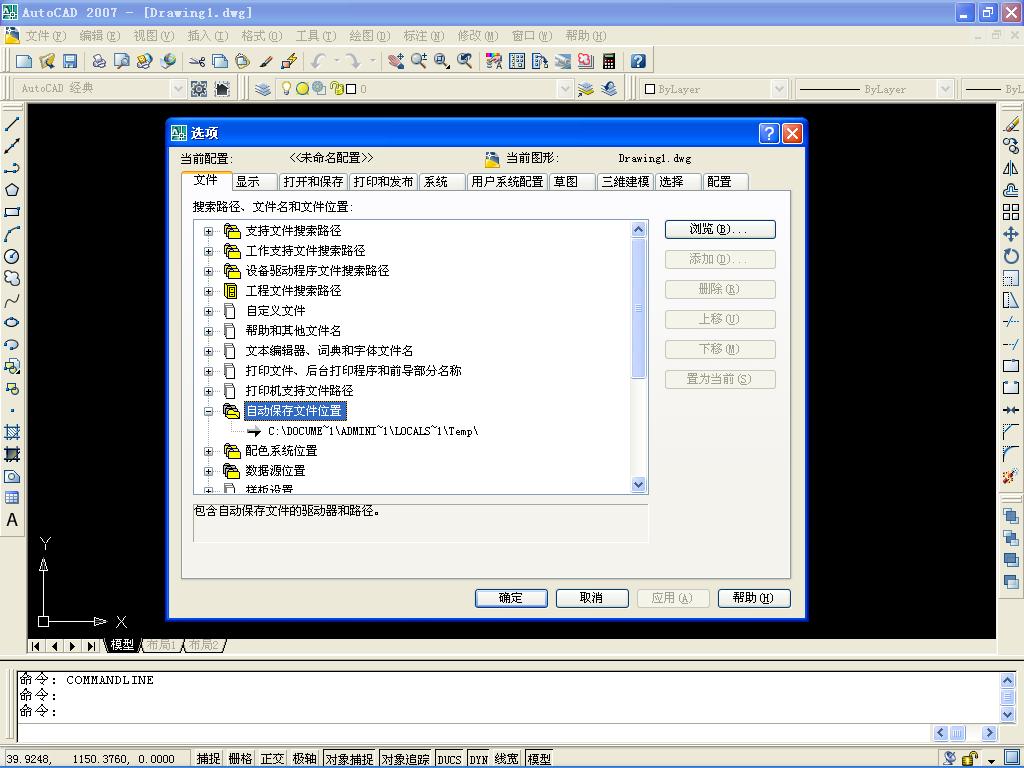Select the Polygon draw tool
The width and height of the screenshot is (1024, 768).
tap(12, 190)
